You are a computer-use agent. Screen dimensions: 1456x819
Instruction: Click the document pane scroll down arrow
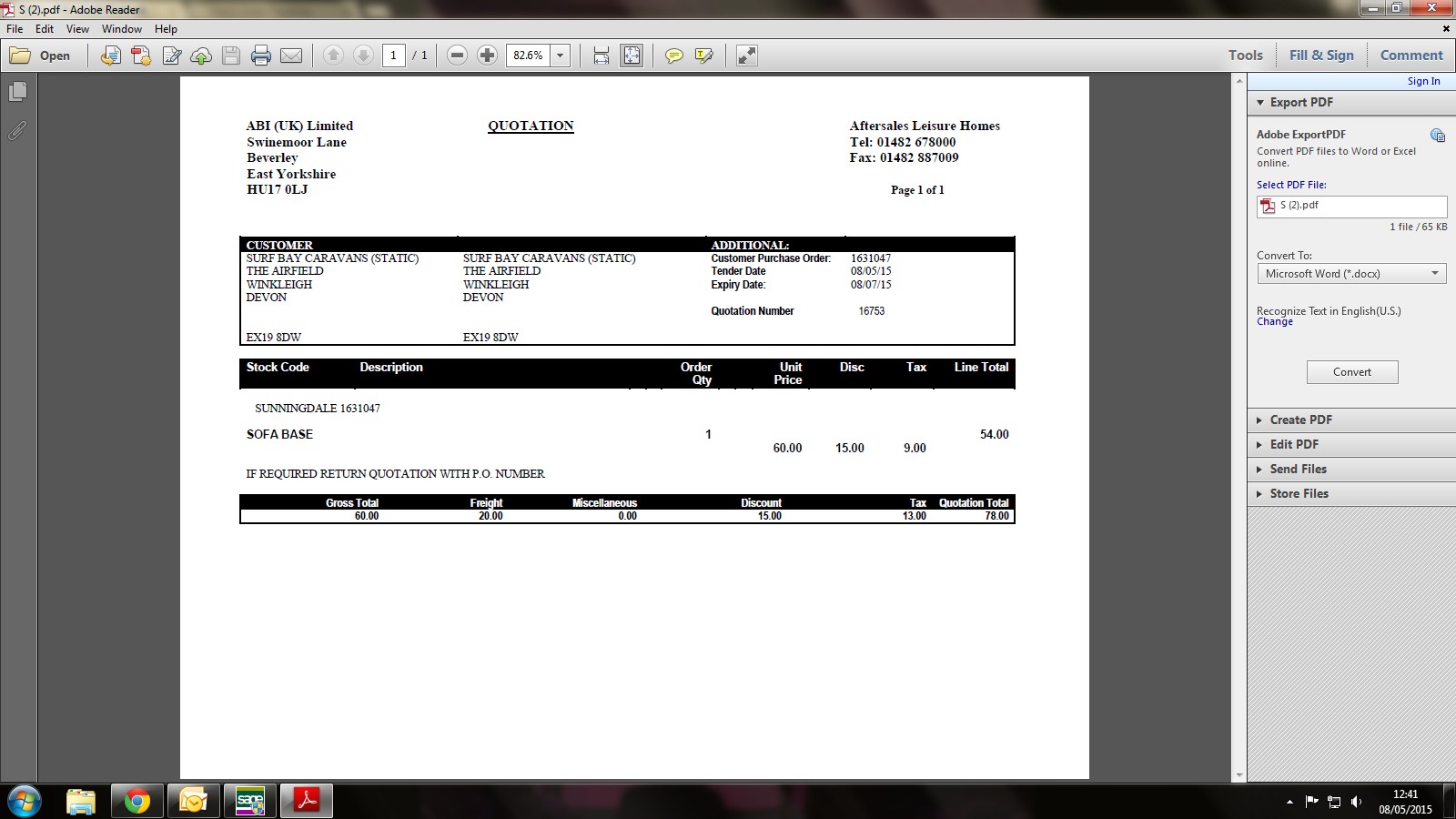pos(1239,775)
